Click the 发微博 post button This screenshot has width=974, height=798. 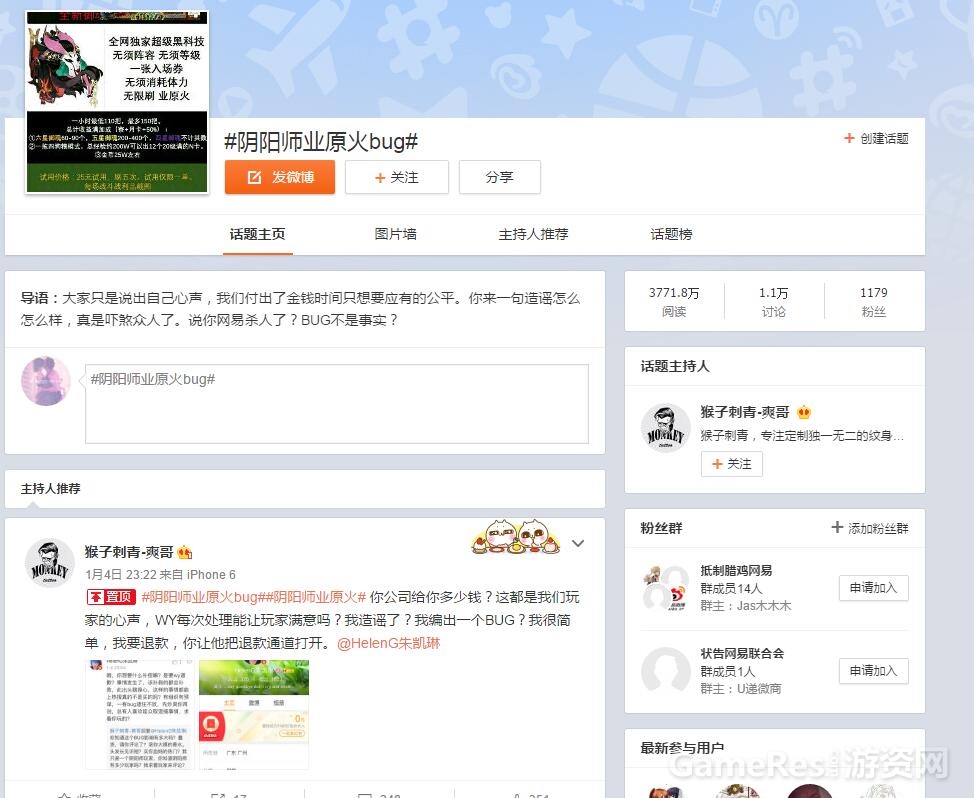point(280,177)
